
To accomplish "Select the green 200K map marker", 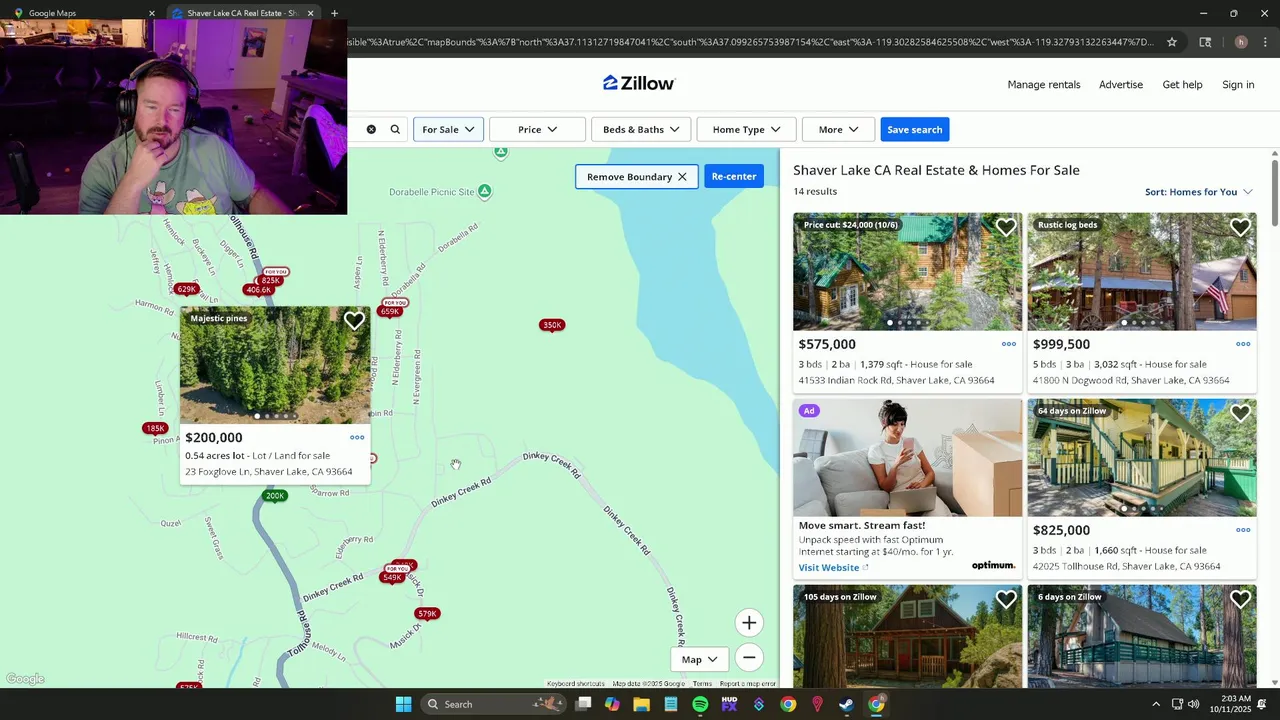I will coord(275,496).
